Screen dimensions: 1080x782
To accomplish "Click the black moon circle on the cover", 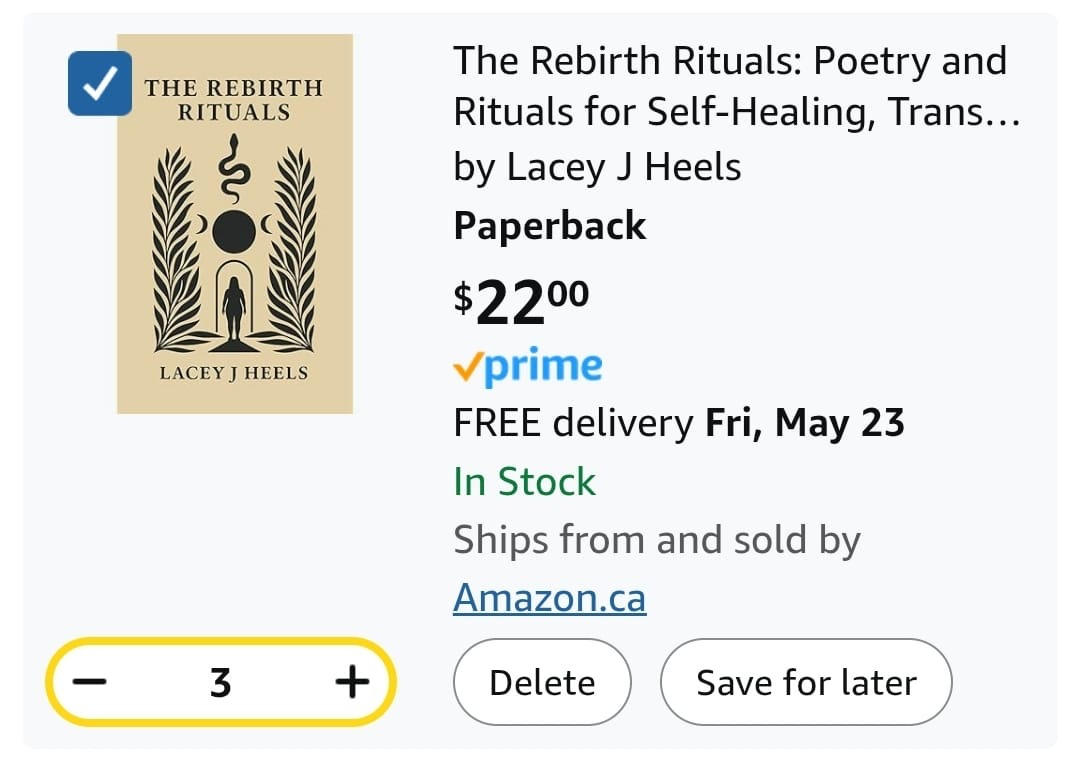I will coord(234,231).
